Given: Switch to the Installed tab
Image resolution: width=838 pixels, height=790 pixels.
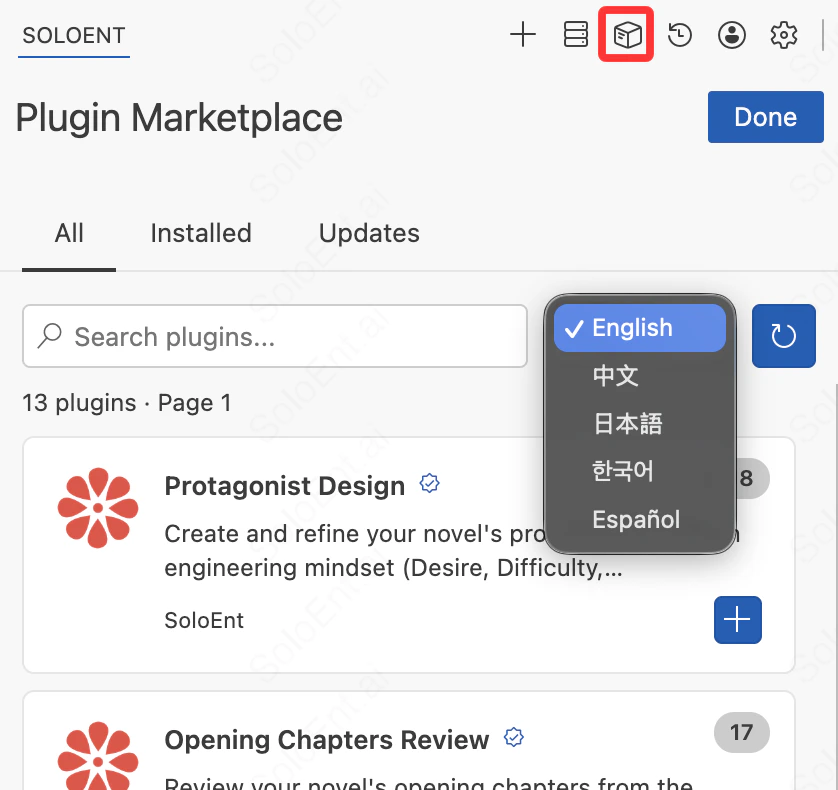Looking at the screenshot, I should coord(201,233).
